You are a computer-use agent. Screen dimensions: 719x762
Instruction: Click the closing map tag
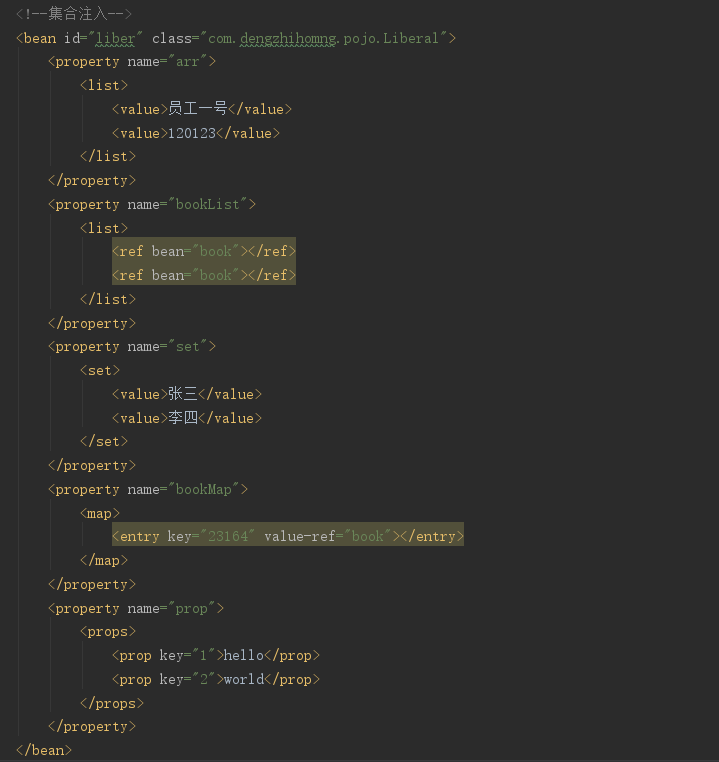pos(104,561)
